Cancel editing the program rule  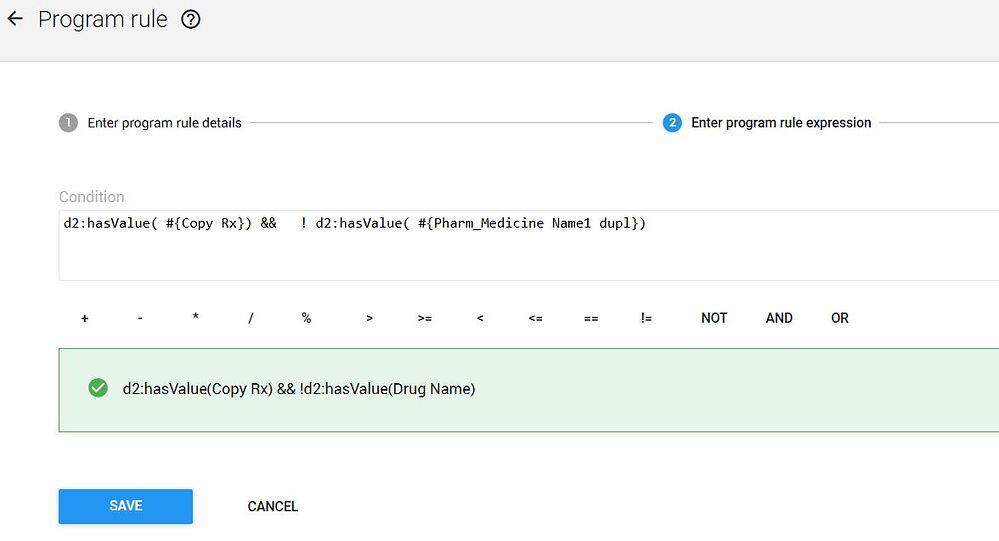273,506
